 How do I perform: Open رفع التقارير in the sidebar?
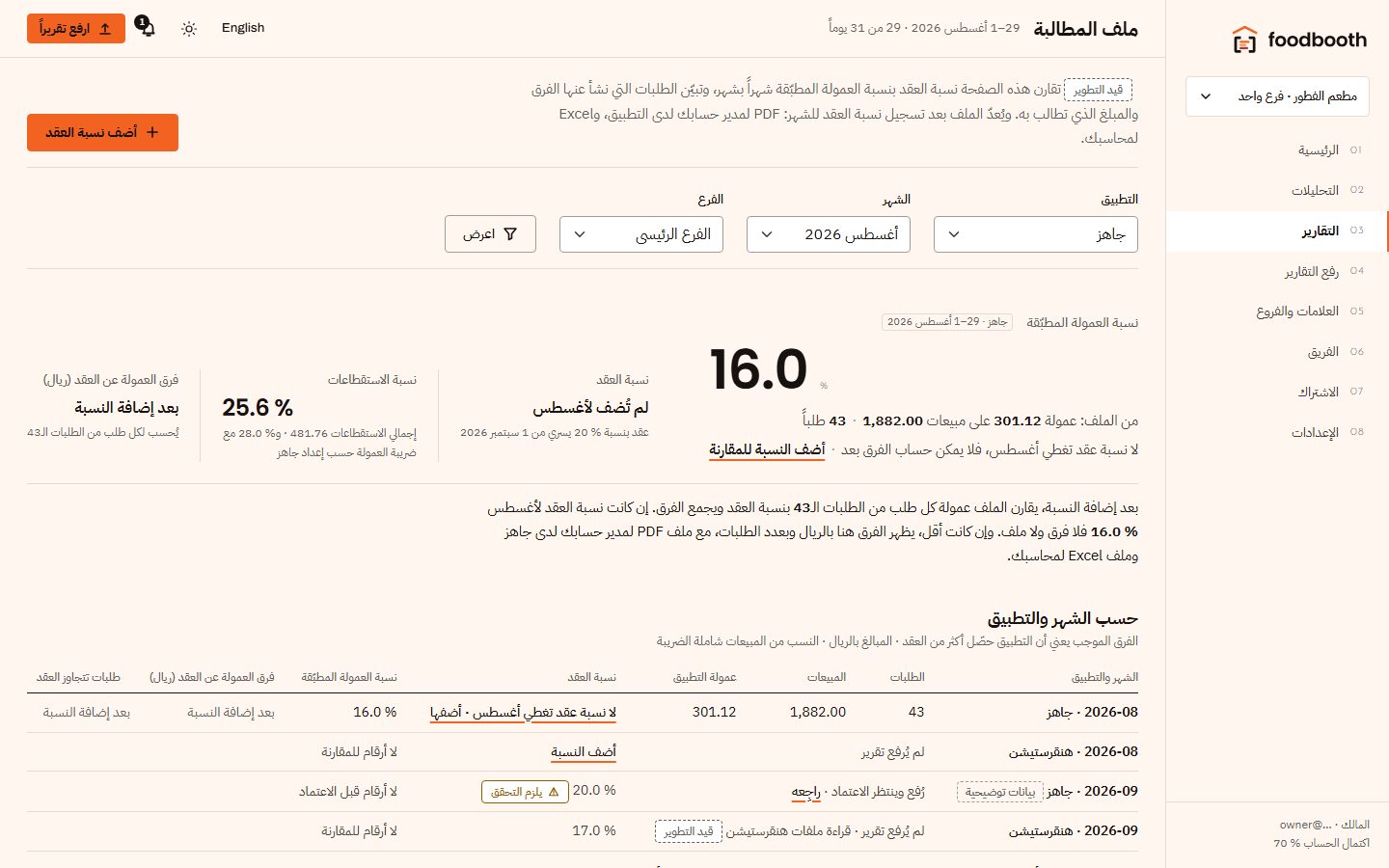coord(1277,272)
